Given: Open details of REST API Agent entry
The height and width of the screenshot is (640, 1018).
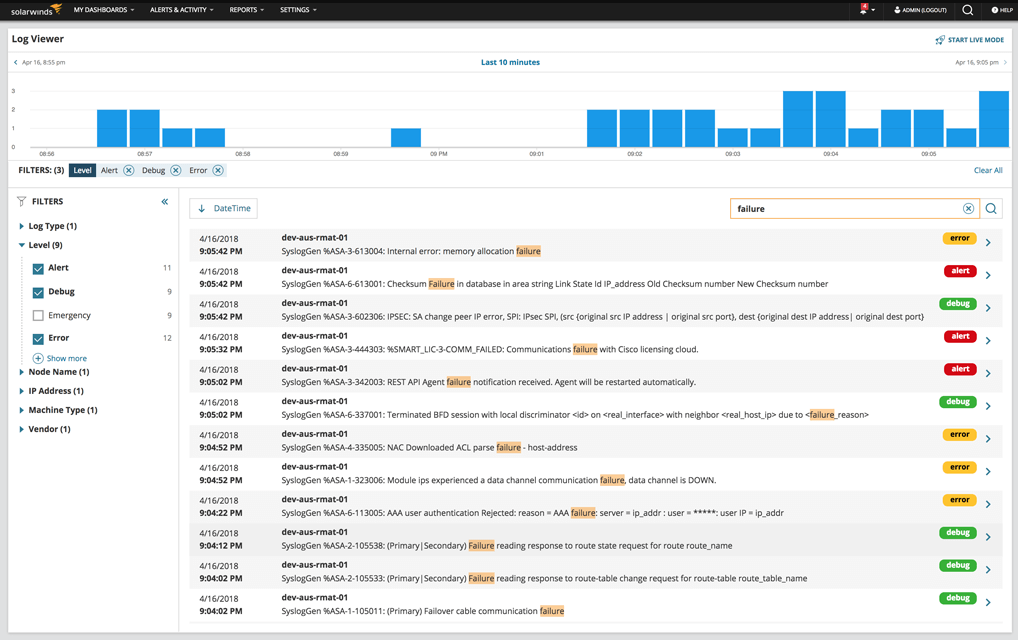Looking at the screenshot, I should pos(988,374).
